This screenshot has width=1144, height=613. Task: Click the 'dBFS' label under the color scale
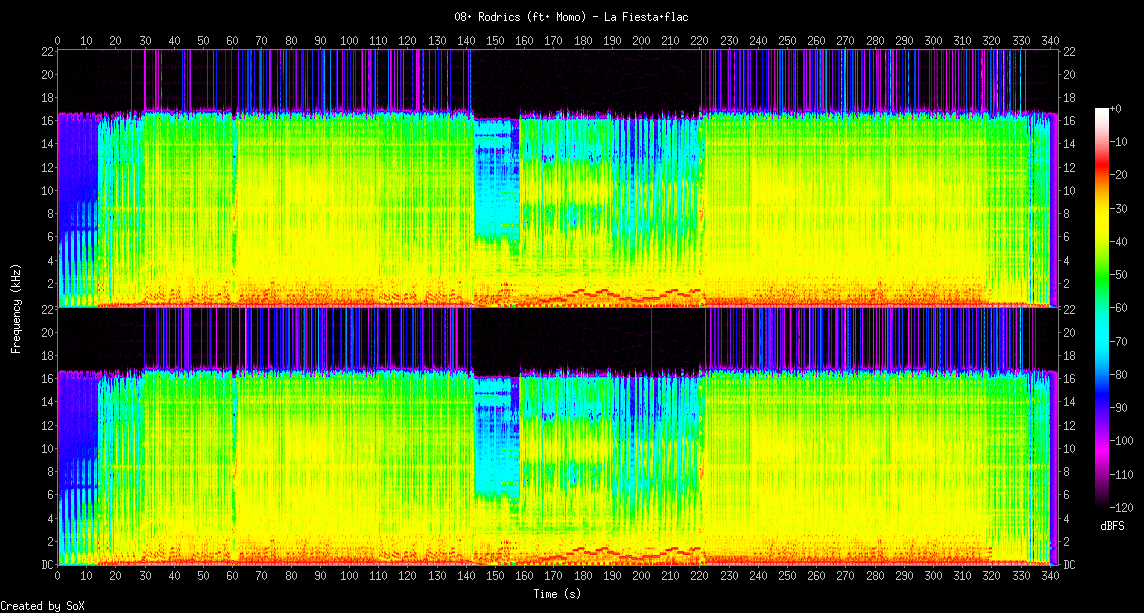1112,526
